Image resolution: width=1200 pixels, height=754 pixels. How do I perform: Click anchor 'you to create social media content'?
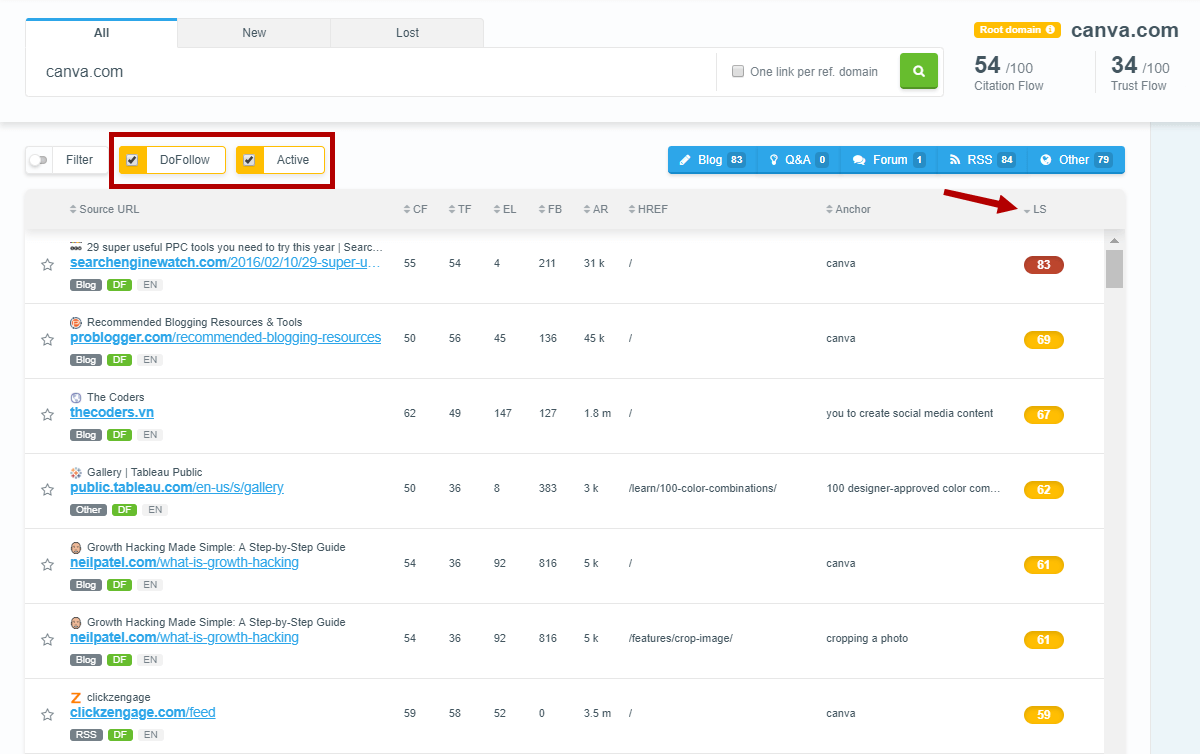pos(910,414)
